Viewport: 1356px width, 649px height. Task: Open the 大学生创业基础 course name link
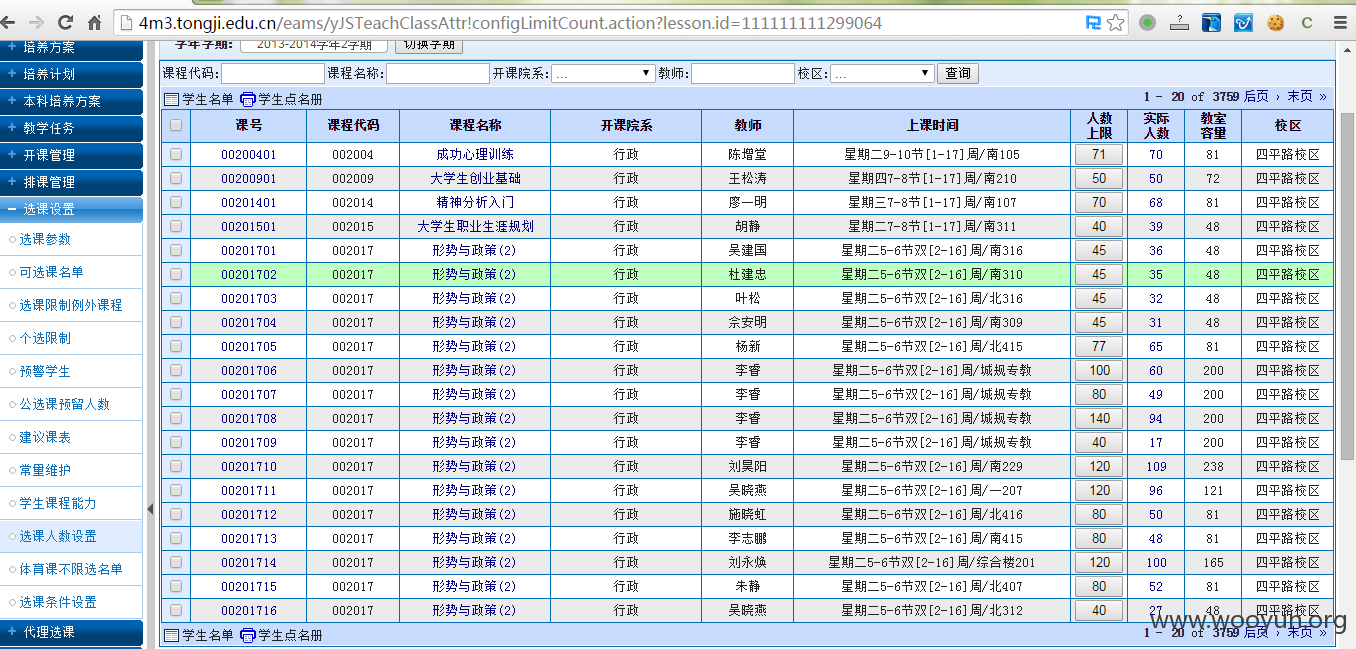pos(475,178)
